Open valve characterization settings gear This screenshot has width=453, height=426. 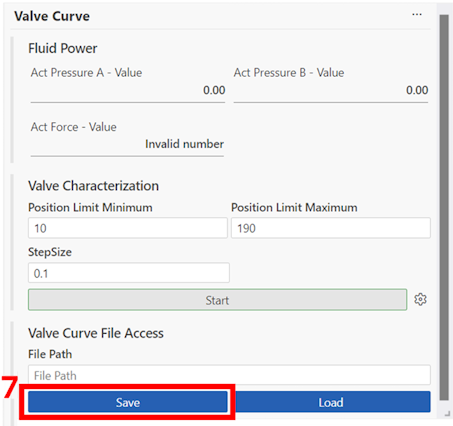pyautogui.click(x=420, y=299)
